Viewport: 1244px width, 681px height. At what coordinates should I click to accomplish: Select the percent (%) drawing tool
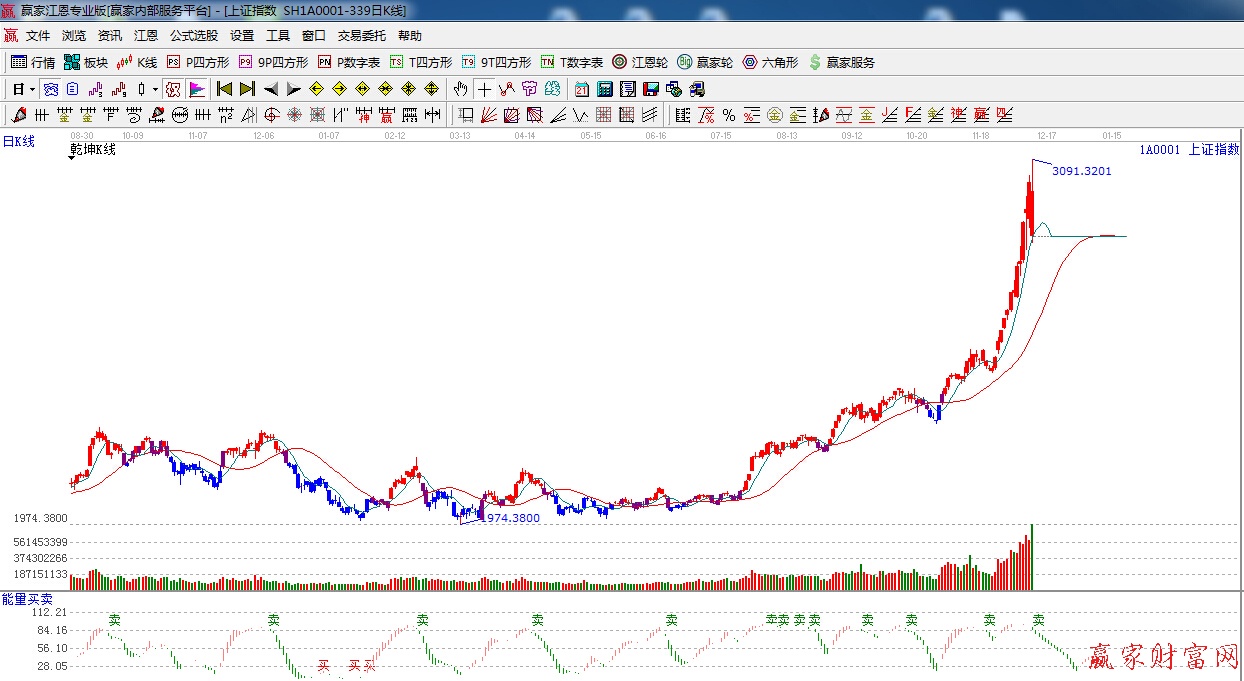pyautogui.click(x=728, y=115)
